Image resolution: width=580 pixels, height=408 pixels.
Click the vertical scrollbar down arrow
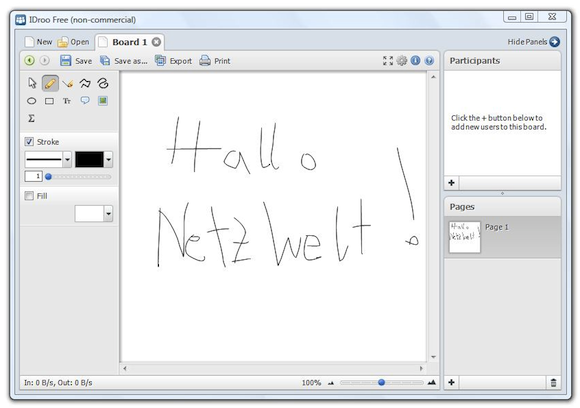433,357
